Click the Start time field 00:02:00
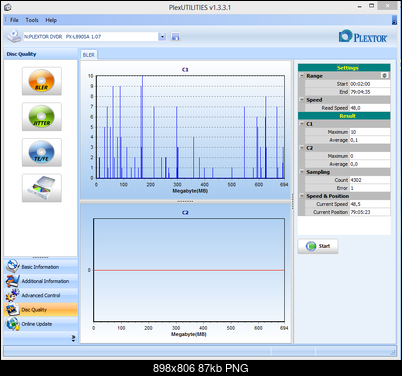The width and height of the screenshot is (402, 376). 370,84
